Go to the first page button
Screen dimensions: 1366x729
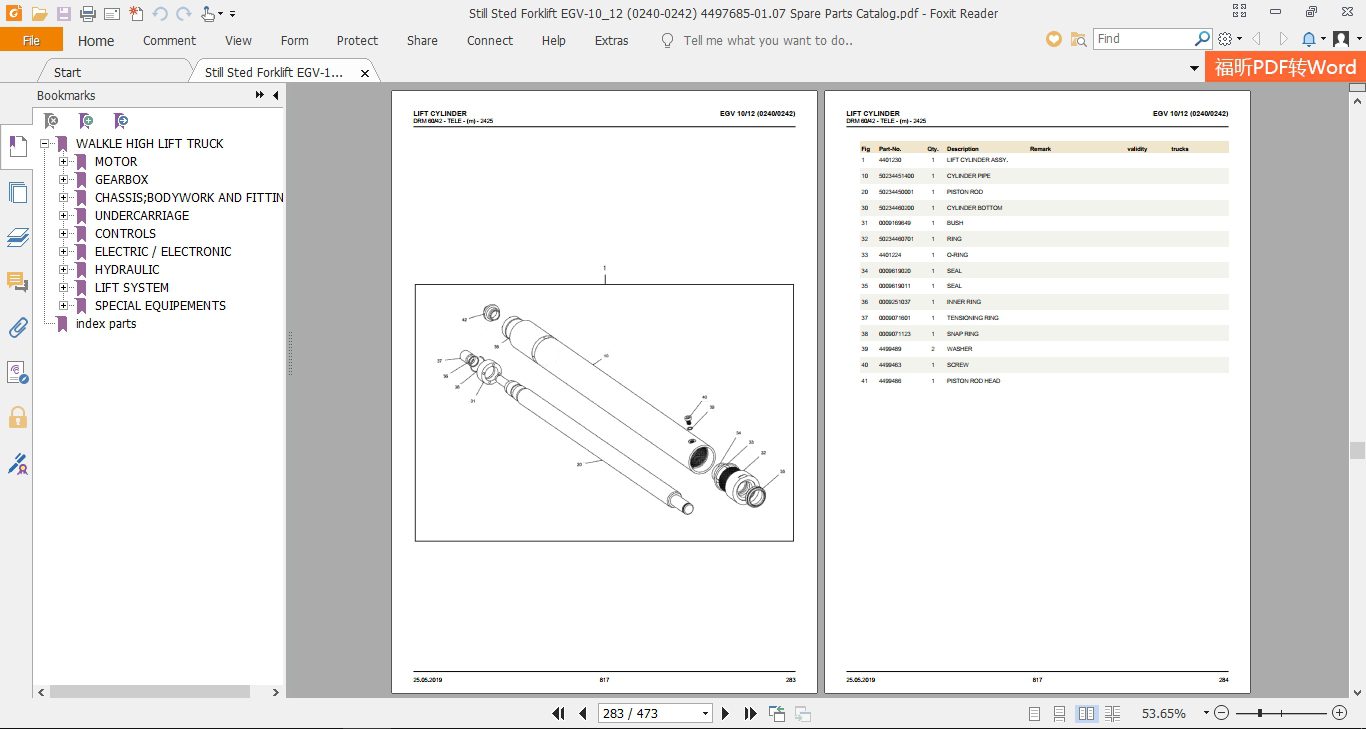pos(559,714)
